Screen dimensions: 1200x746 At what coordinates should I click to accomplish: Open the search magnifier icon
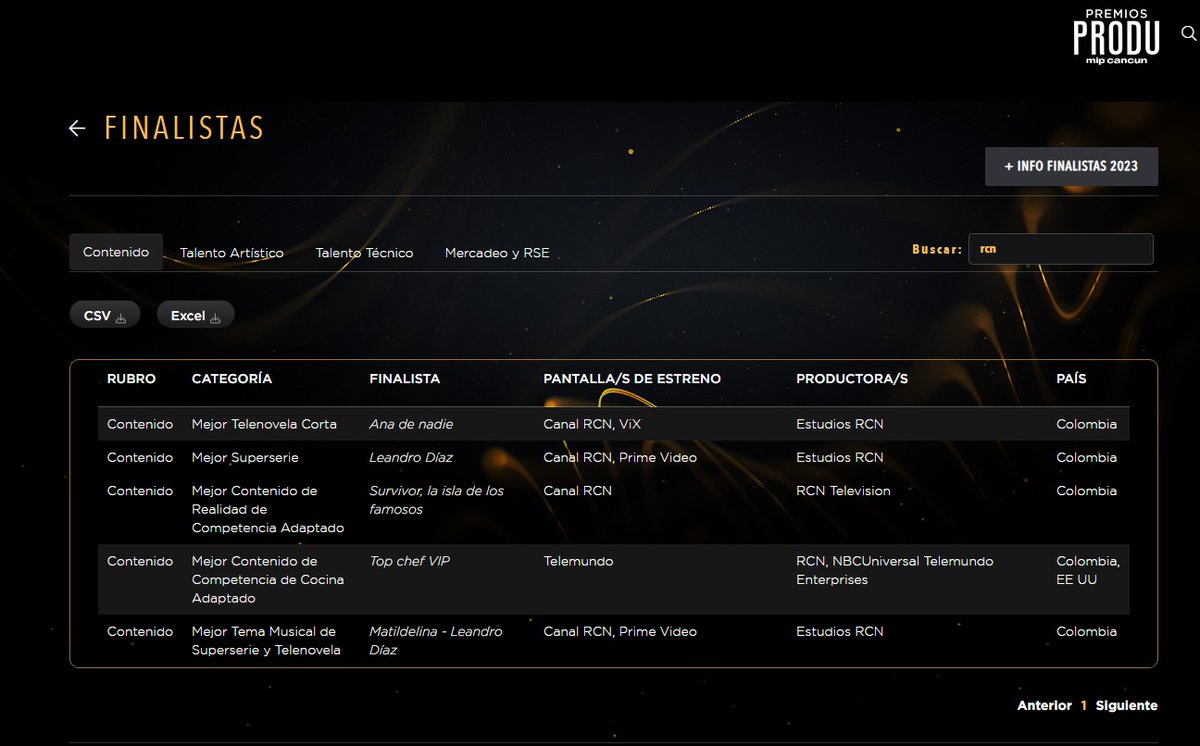point(1189,33)
